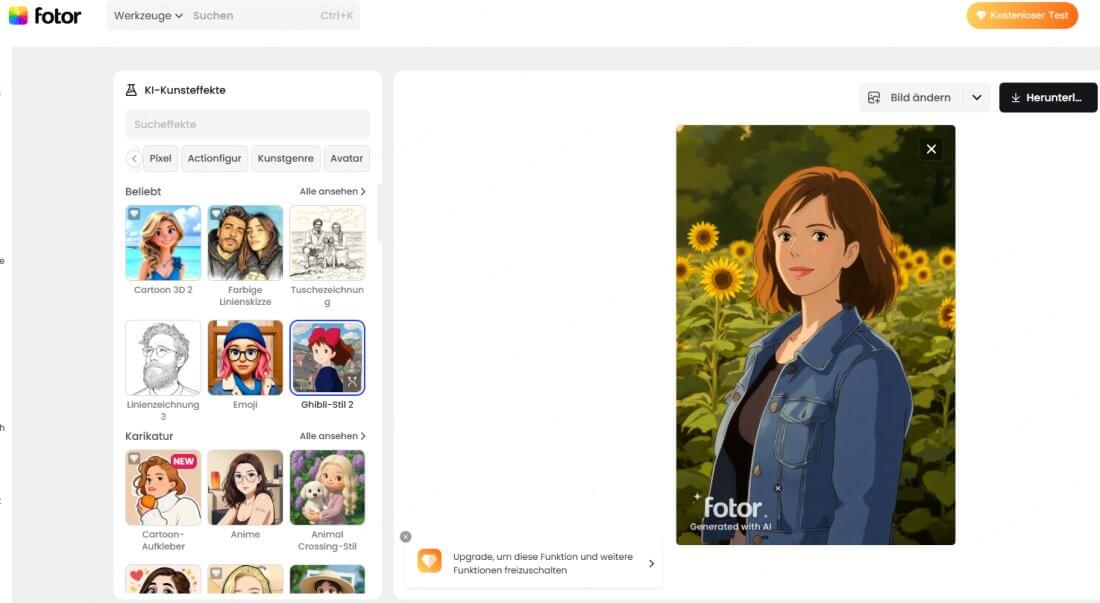Select the Kunstgenre category chip

click(286, 158)
